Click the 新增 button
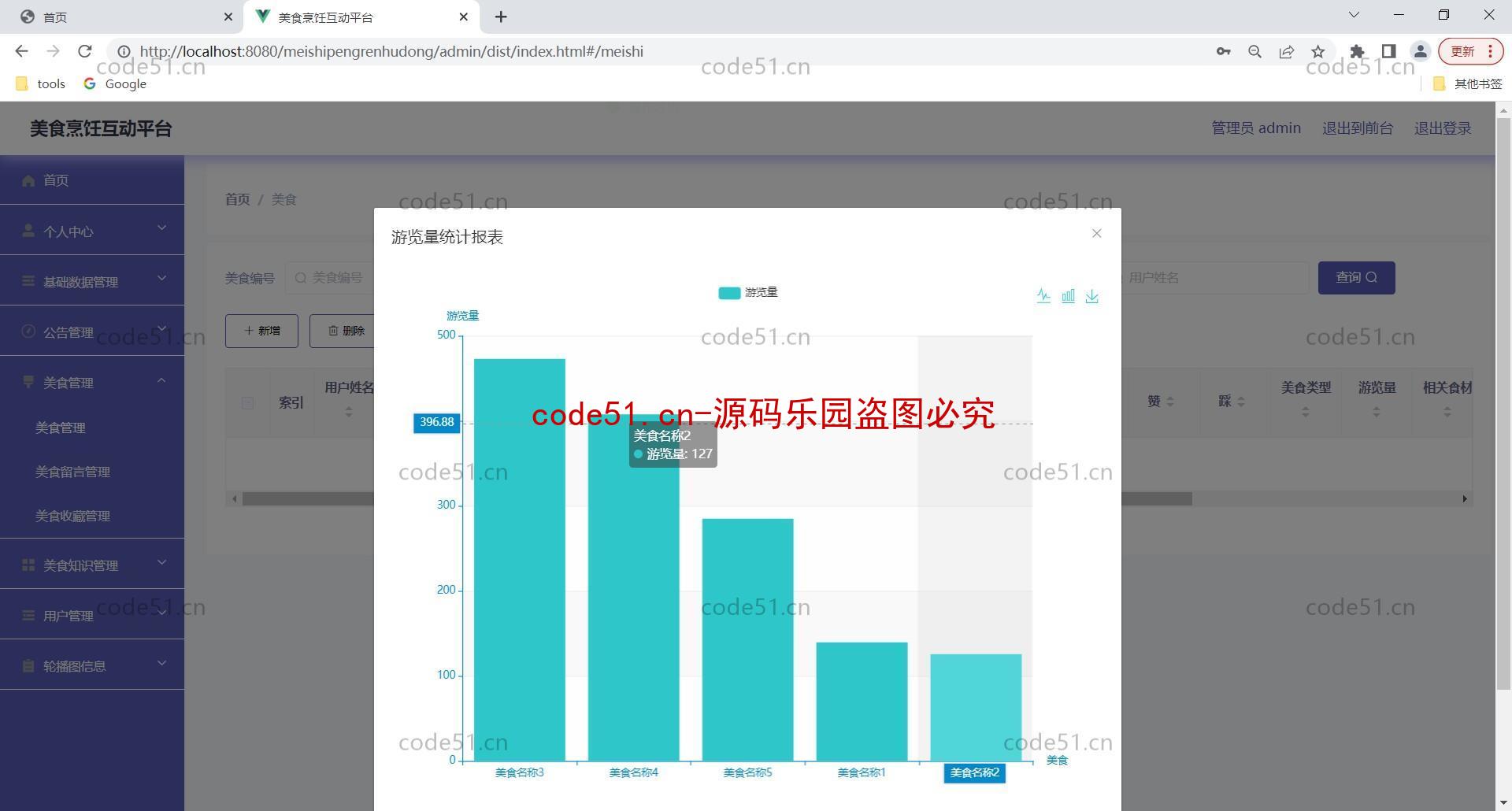Viewport: 1512px width, 811px height. click(x=261, y=331)
